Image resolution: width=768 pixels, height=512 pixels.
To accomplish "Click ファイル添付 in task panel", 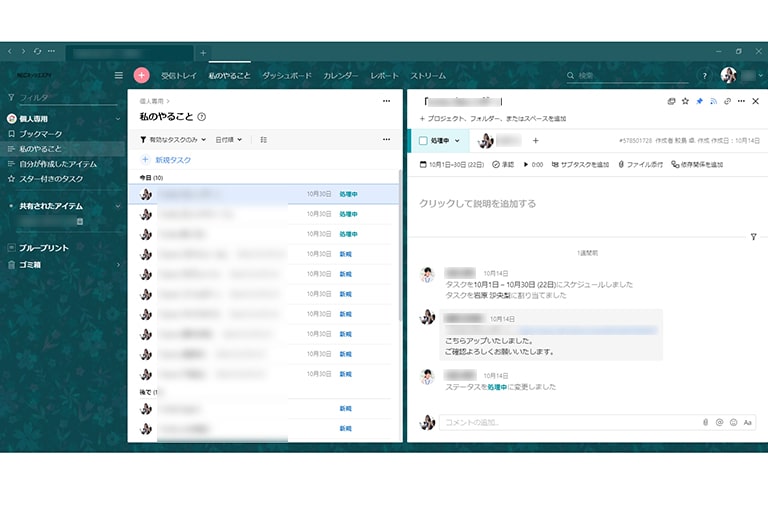I will (x=640, y=165).
